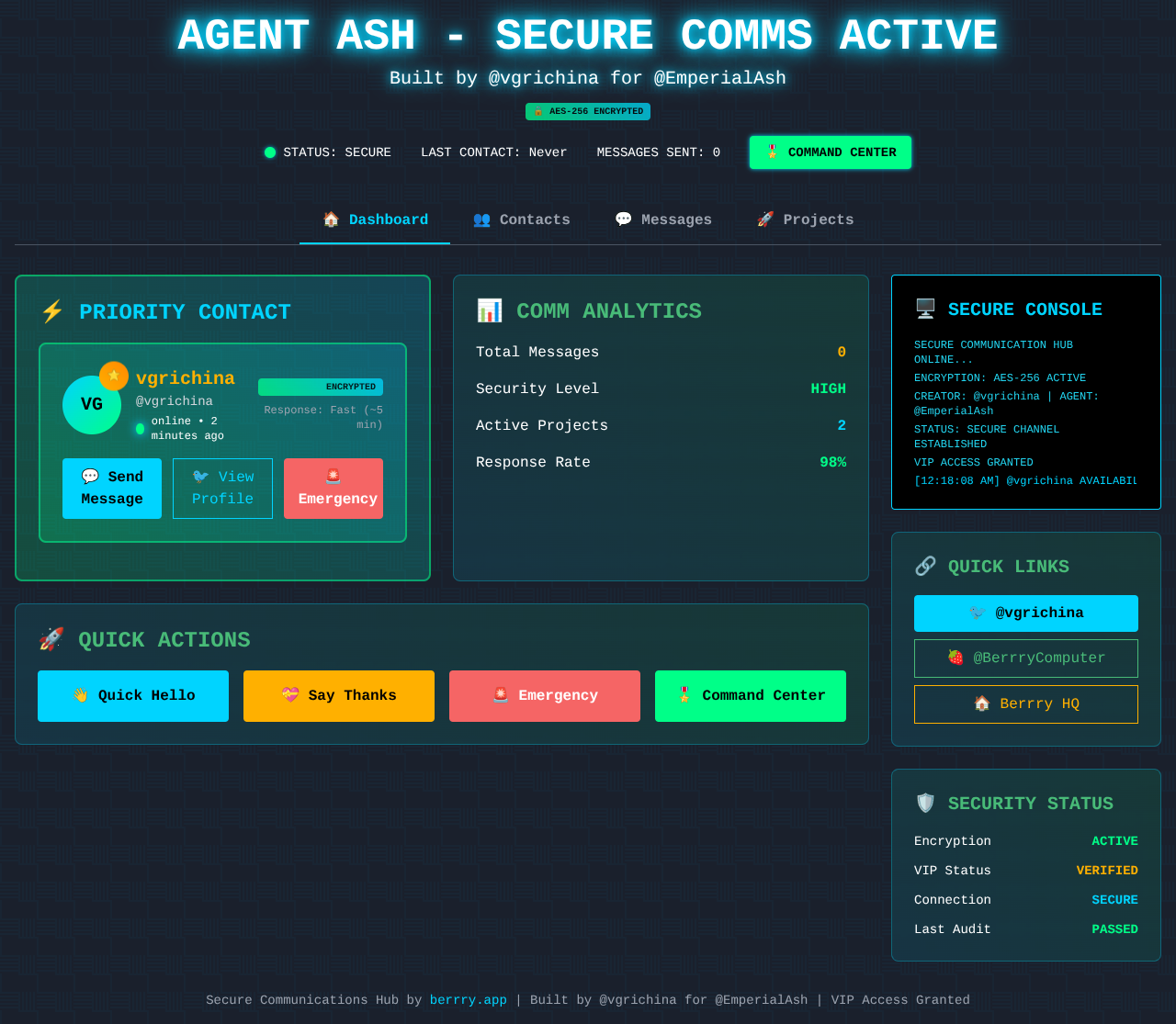The width and height of the screenshot is (1176, 1024).
Task: Switch to the Messages tab
Action: coord(663,219)
